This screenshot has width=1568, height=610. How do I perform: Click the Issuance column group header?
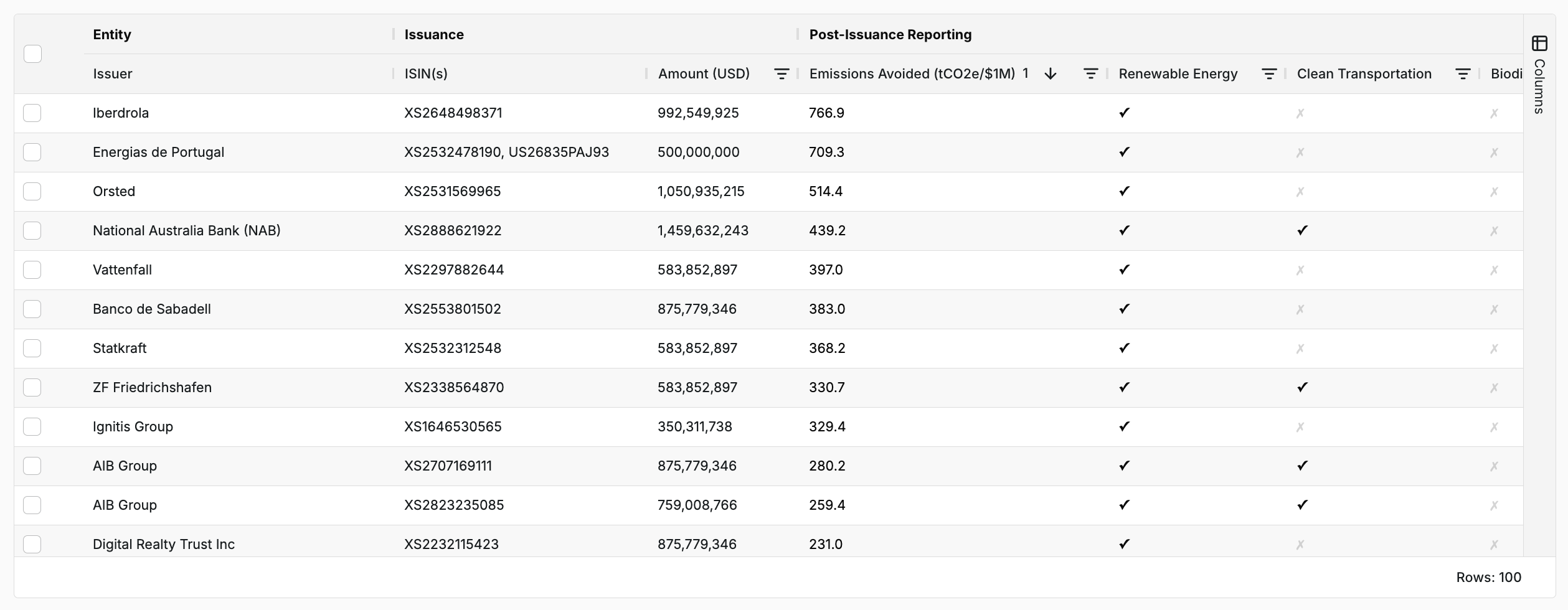click(x=434, y=35)
